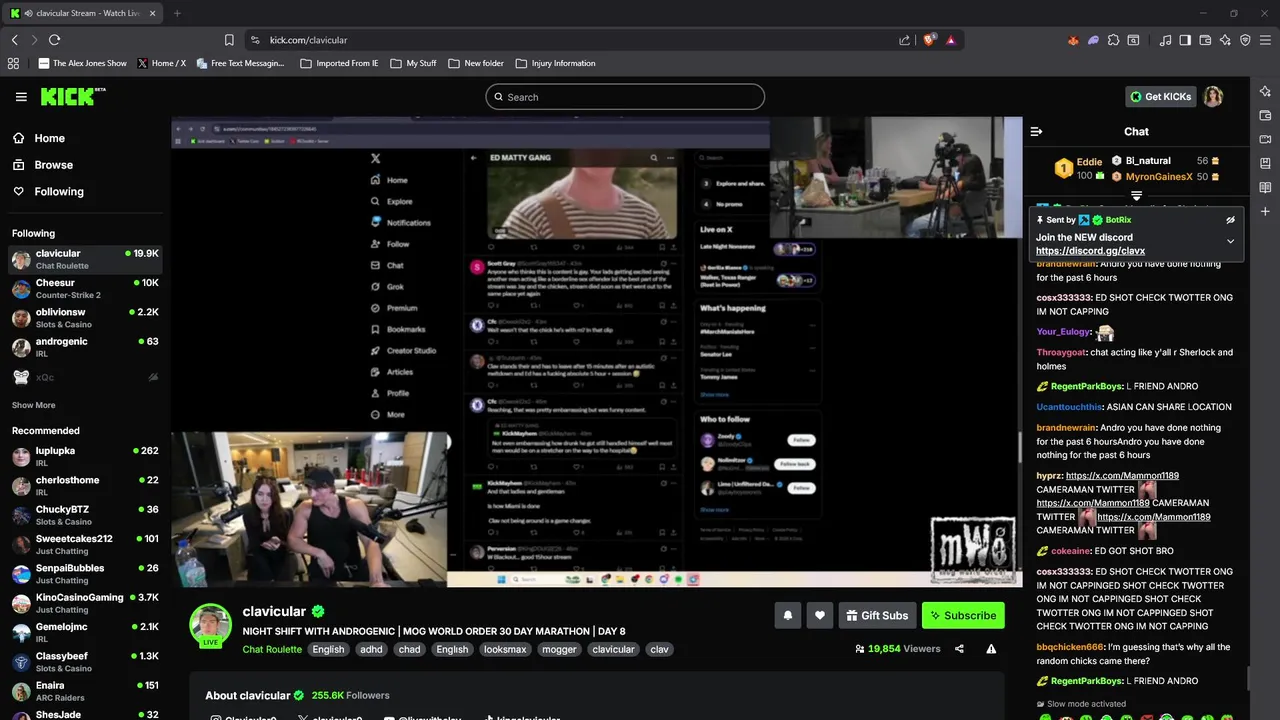This screenshot has width=1280, height=720.
Task: Click the Gift Subs button
Action: 876,615
